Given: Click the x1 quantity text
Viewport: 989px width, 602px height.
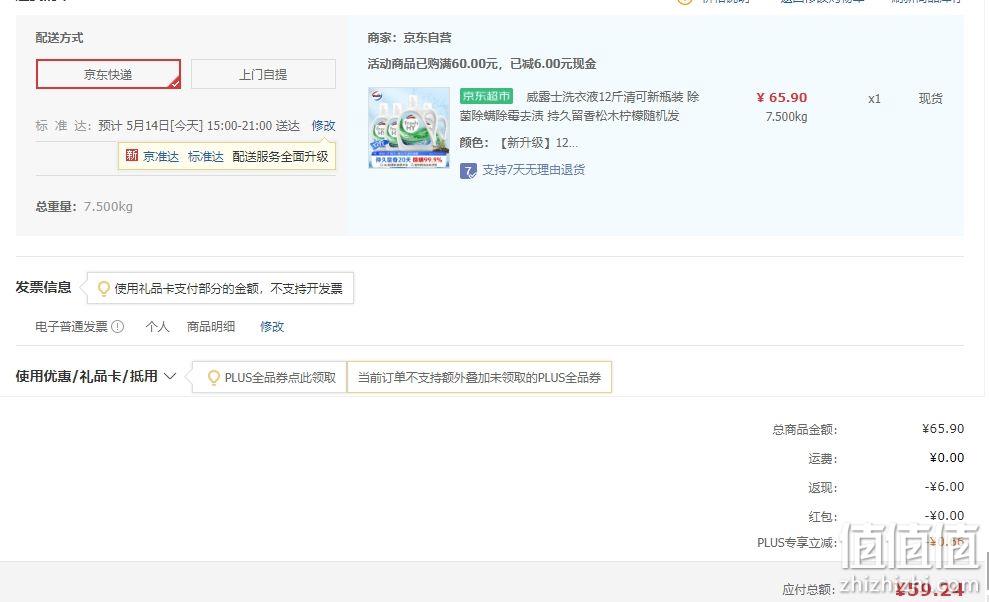Looking at the screenshot, I should [x=874, y=98].
